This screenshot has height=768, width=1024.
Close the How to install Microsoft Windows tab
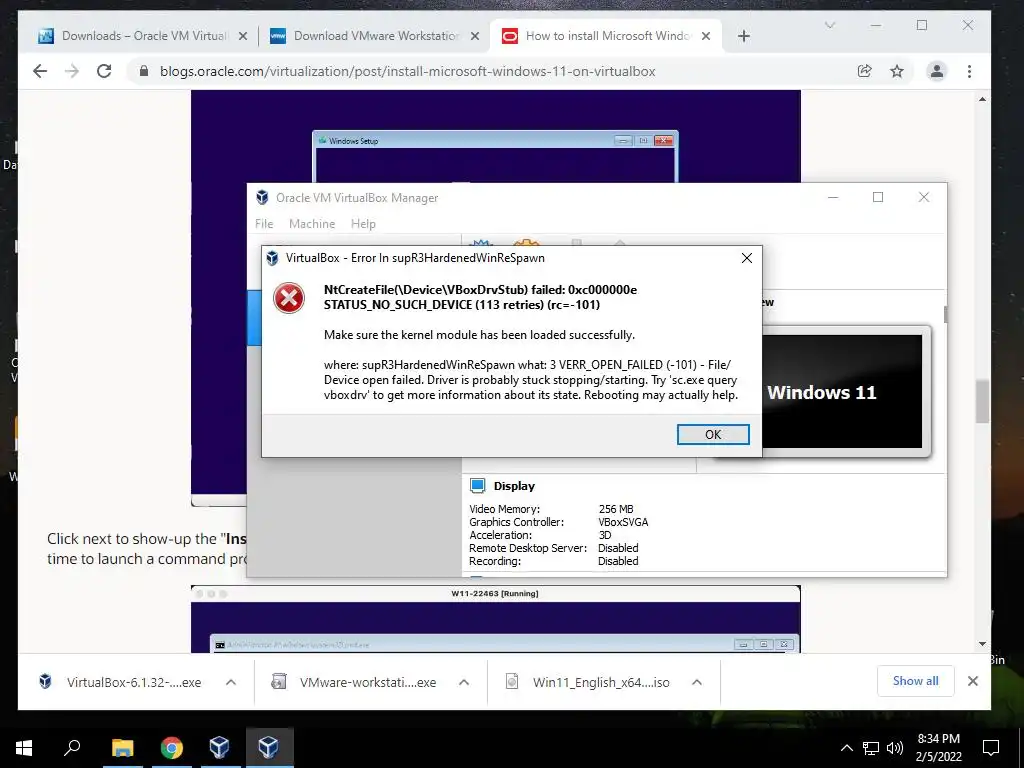(x=706, y=36)
